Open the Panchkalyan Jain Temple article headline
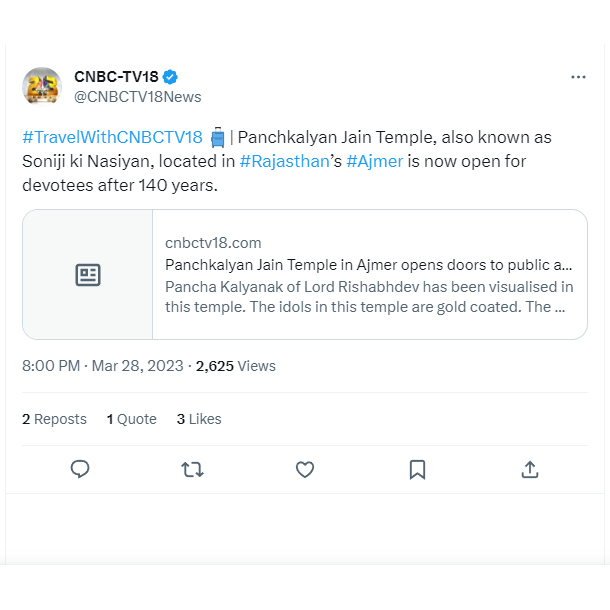The width and height of the screenshot is (610, 610). click(x=368, y=265)
